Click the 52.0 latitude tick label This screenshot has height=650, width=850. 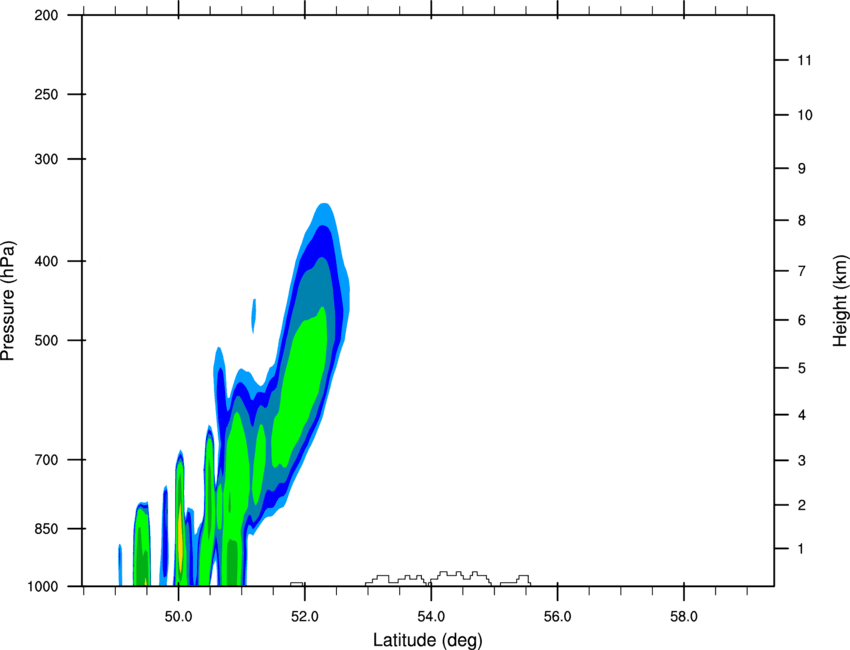(305, 617)
